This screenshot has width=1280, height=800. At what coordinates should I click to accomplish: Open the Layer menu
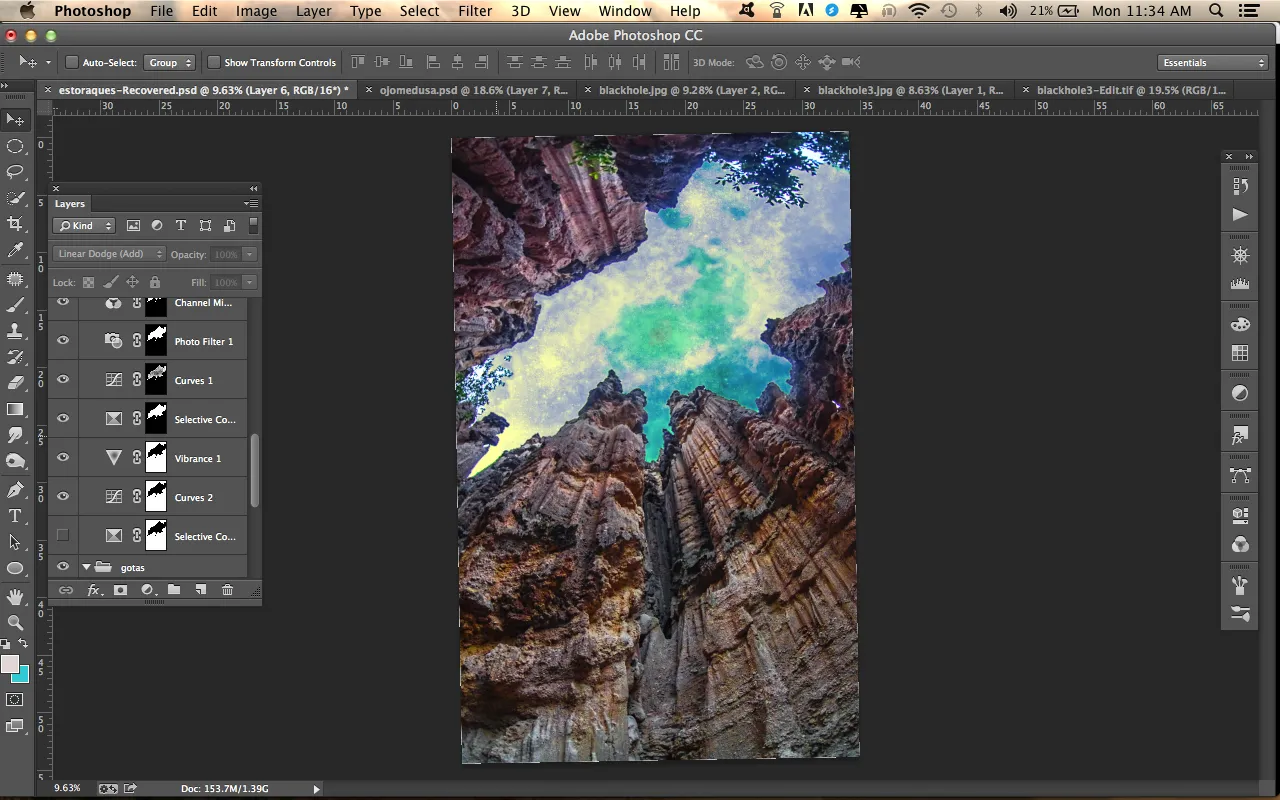pos(313,11)
